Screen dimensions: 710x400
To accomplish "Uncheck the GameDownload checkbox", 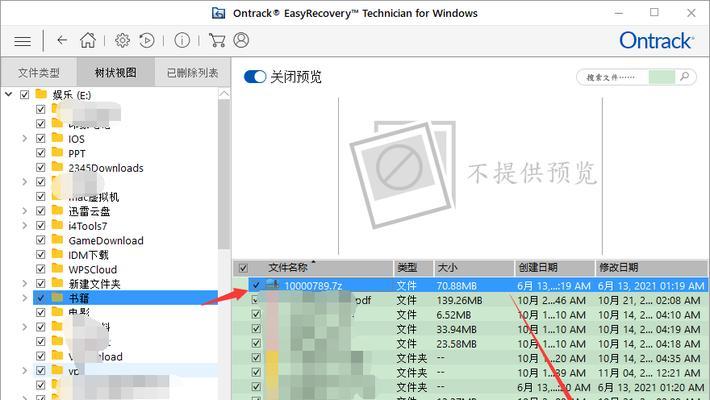I will (40, 240).
